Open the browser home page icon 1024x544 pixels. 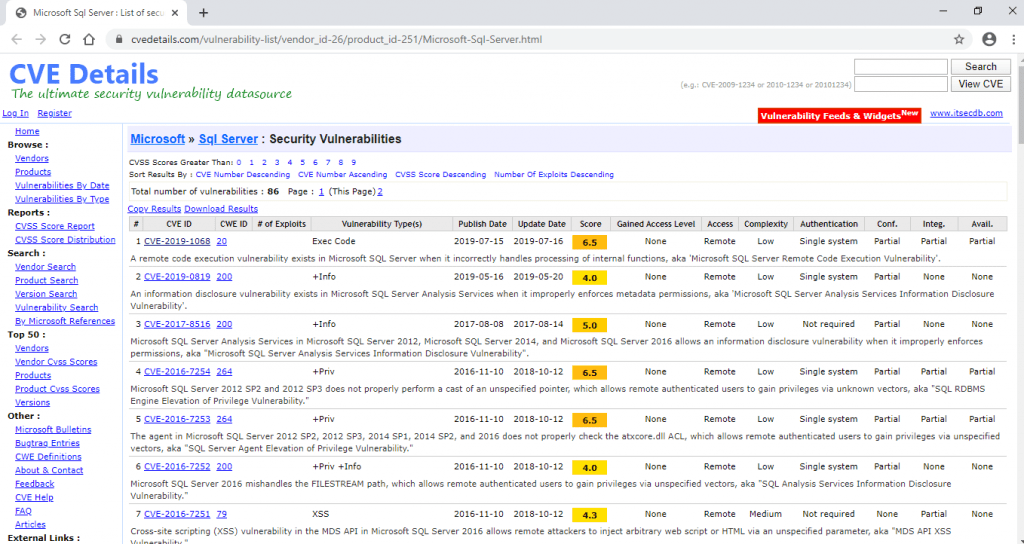click(89, 39)
